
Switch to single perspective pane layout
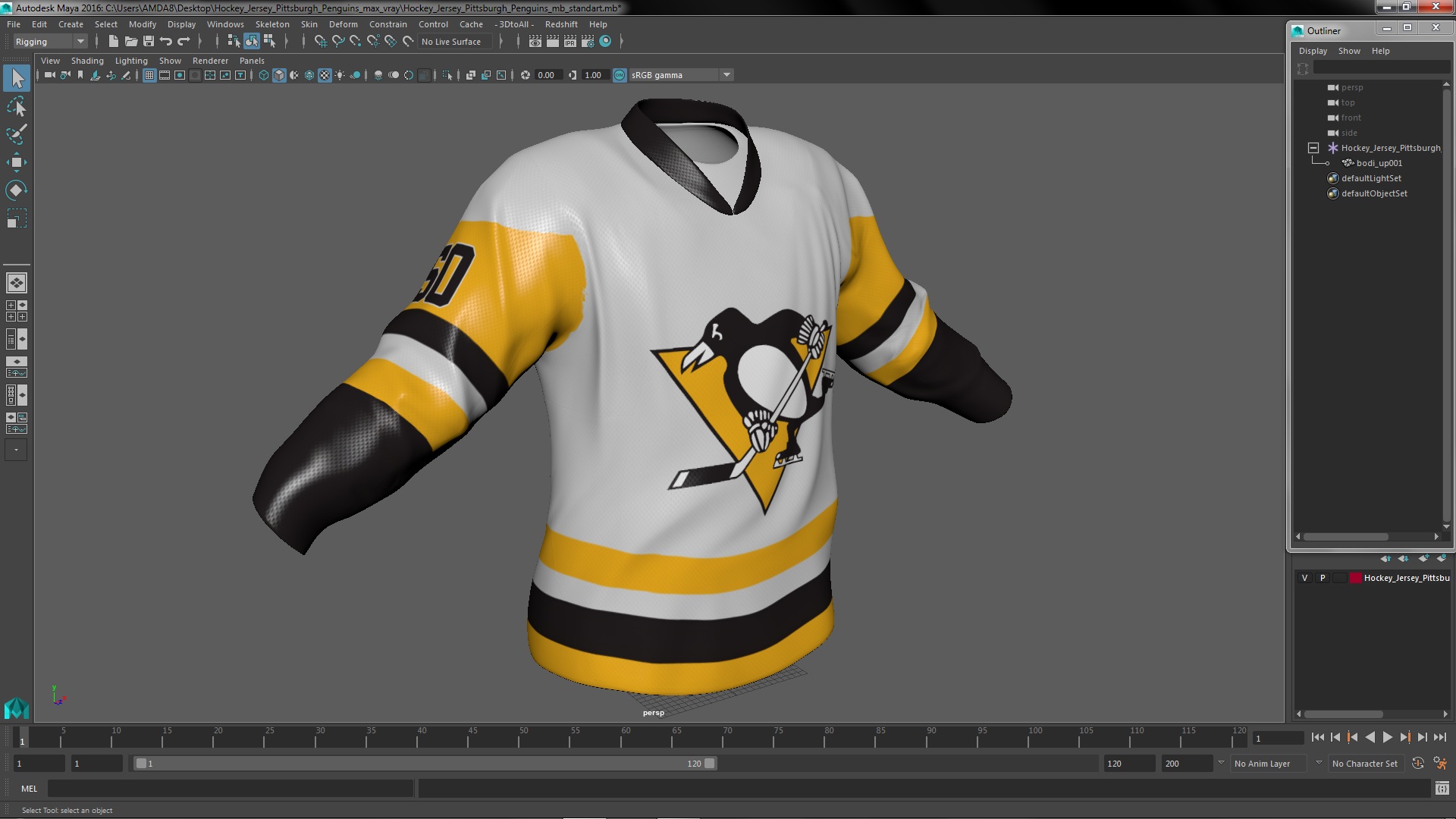coord(17,283)
